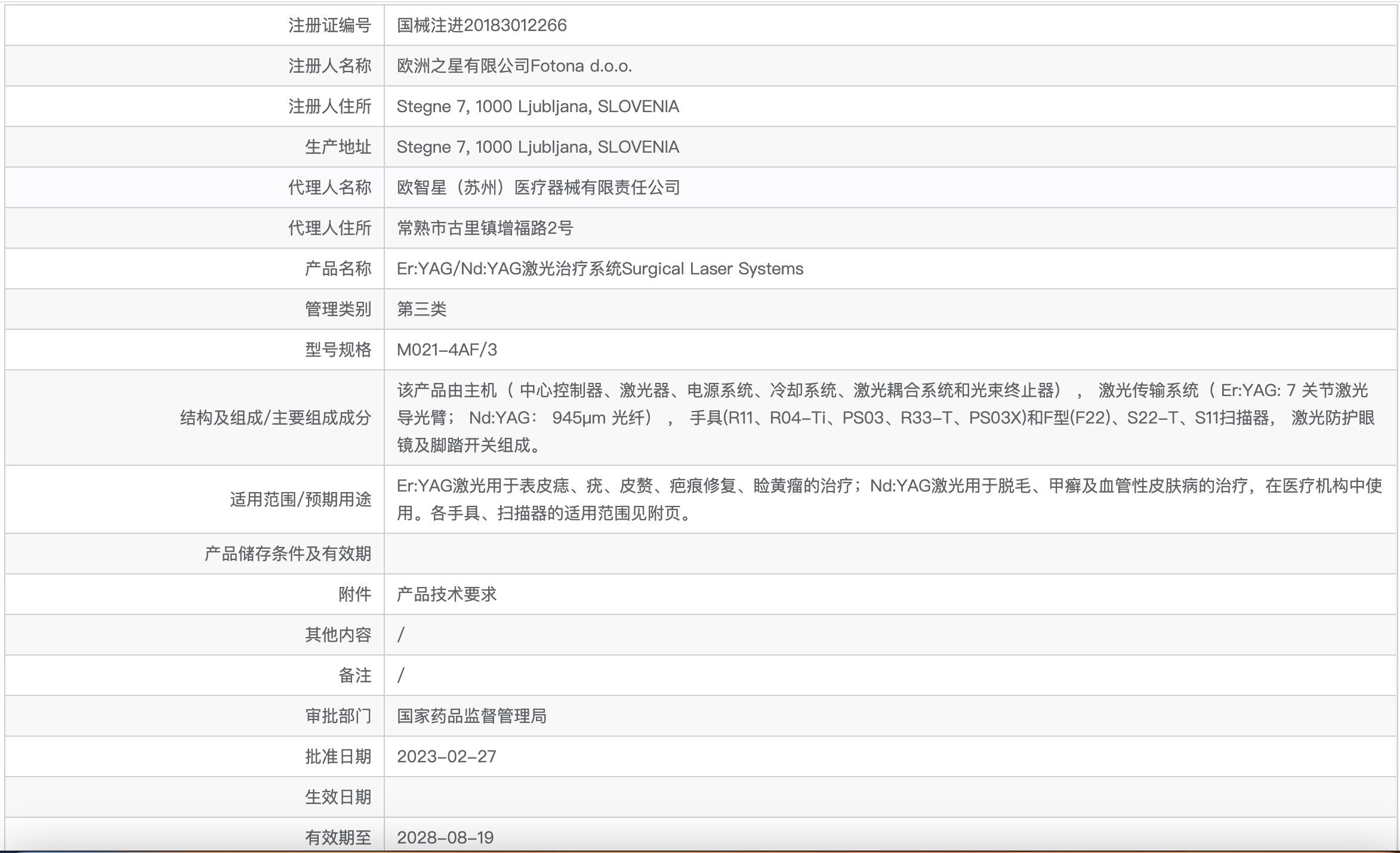Click the 其他内容 label
This screenshot has width=1400, height=853.
[x=338, y=635]
